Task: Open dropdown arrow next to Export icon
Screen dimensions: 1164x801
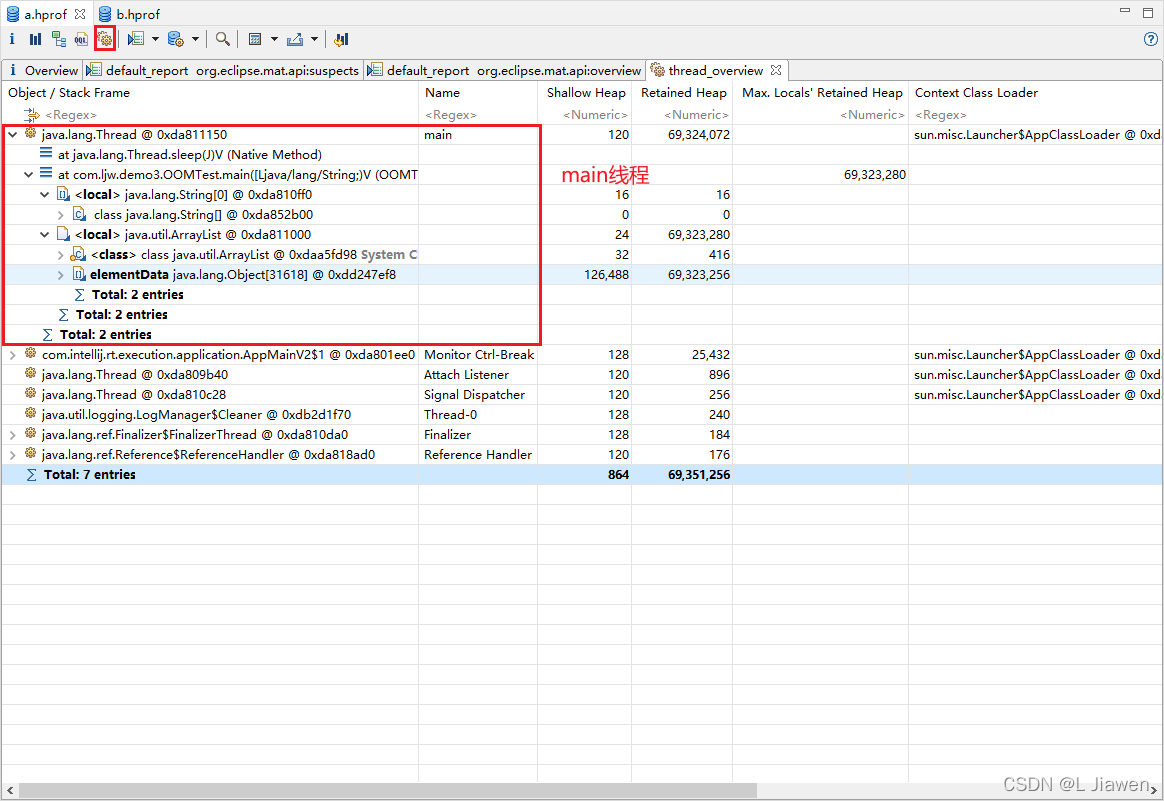Action: coord(314,39)
